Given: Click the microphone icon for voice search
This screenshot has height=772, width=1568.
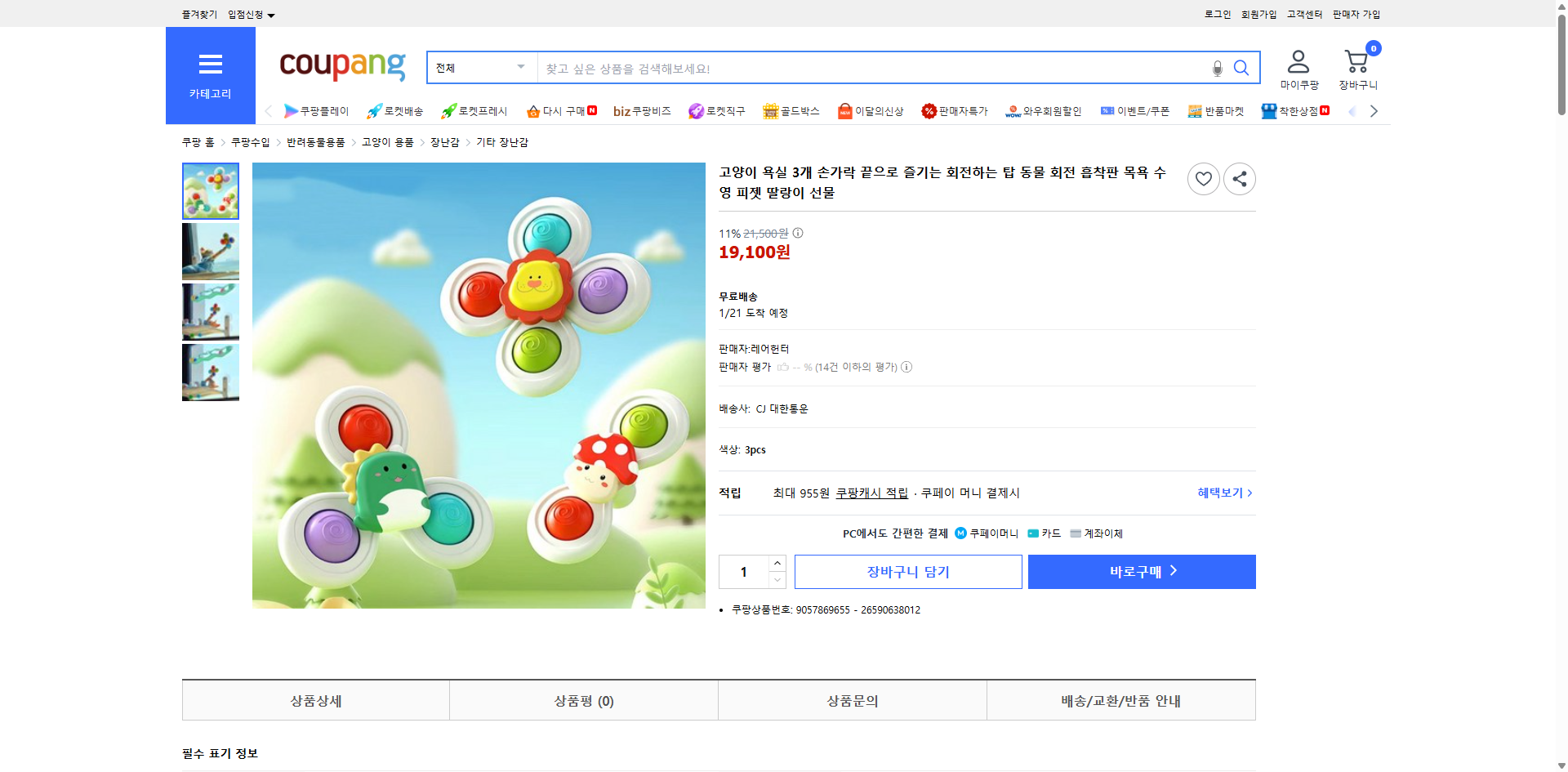Looking at the screenshot, I should [1216, 69].
